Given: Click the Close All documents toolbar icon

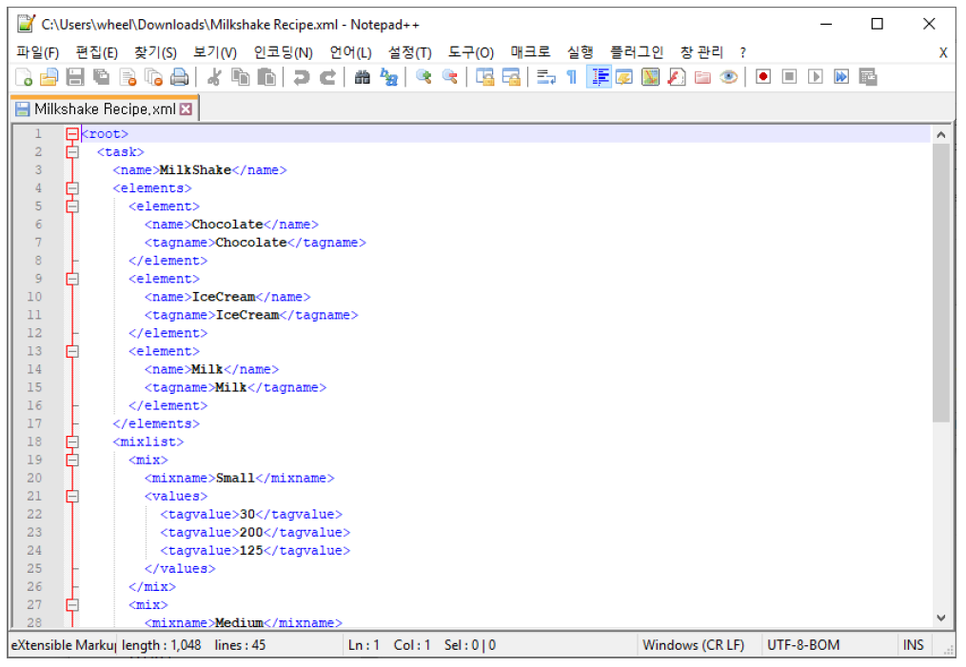Looking at the screenshot, I should tap(153, 77).
